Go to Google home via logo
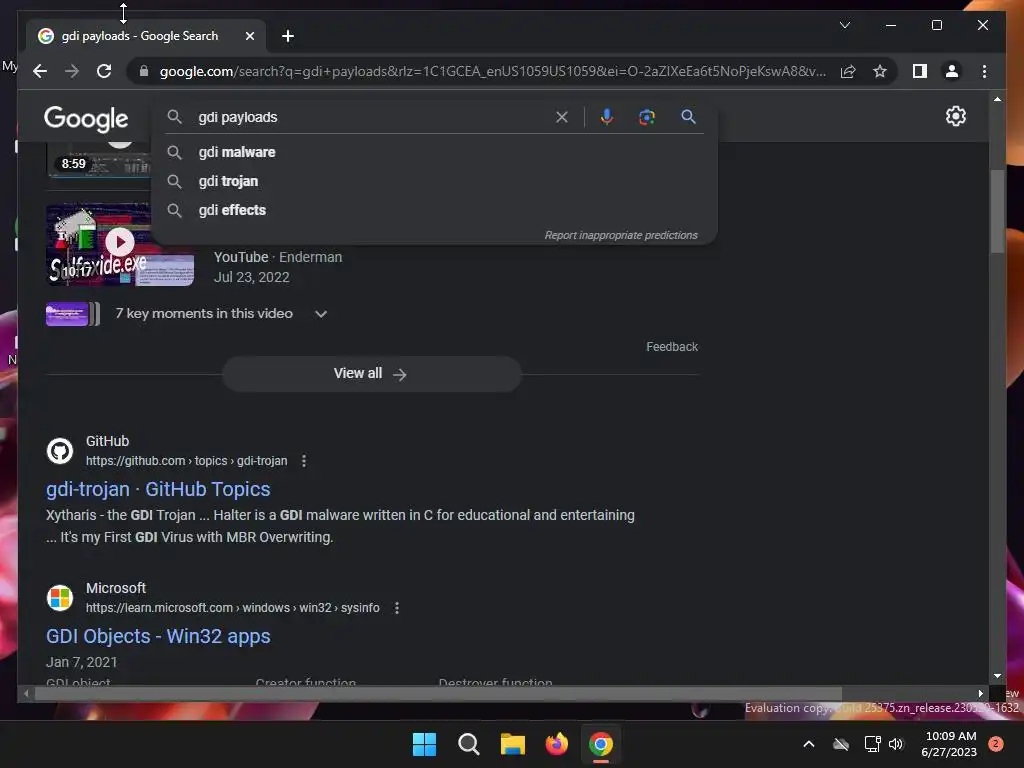The image size is (1024, 768). (x=86, y=119)
